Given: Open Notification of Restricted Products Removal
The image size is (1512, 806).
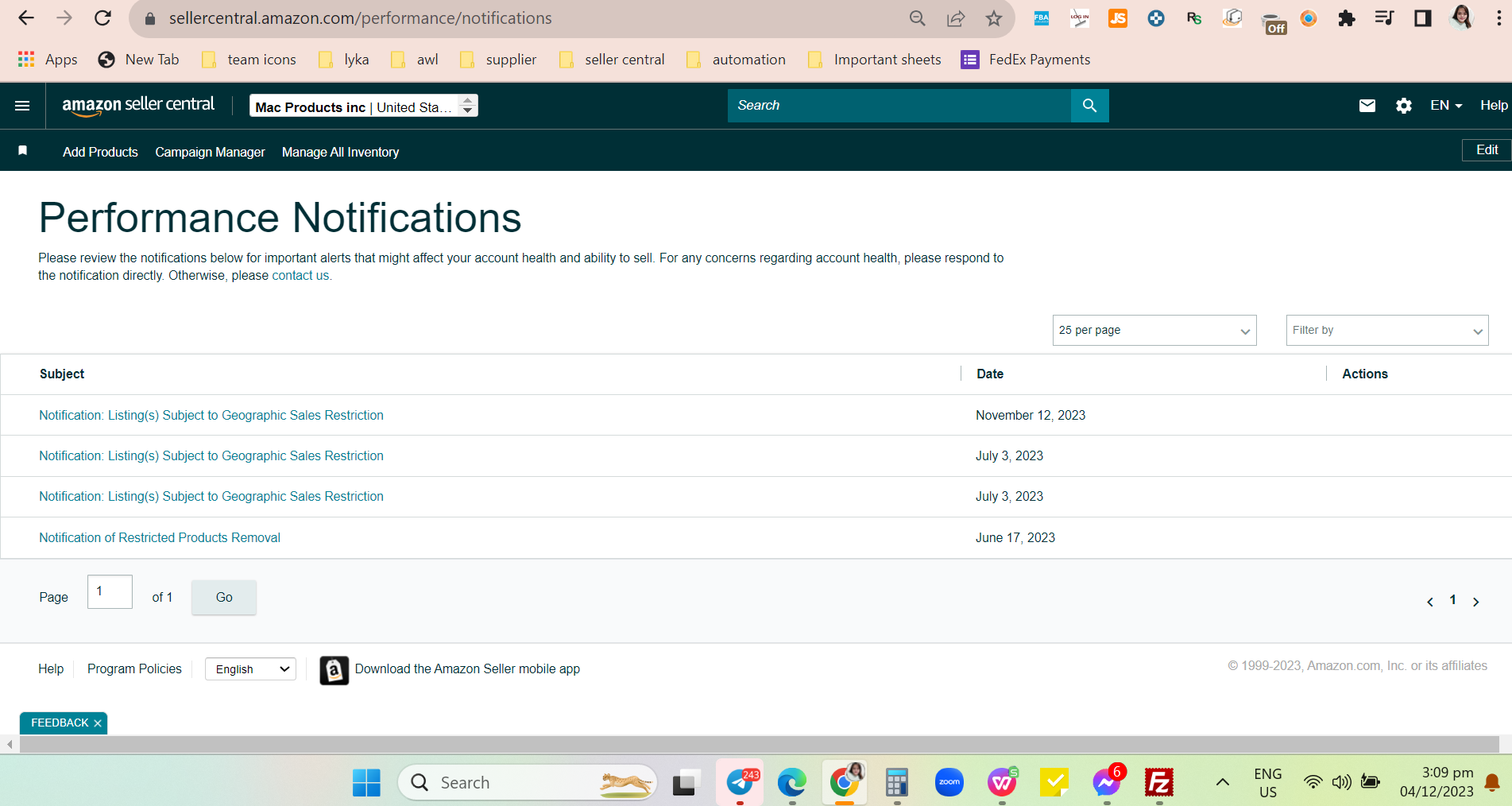Looking at the screenshot, I should point(160,538).
